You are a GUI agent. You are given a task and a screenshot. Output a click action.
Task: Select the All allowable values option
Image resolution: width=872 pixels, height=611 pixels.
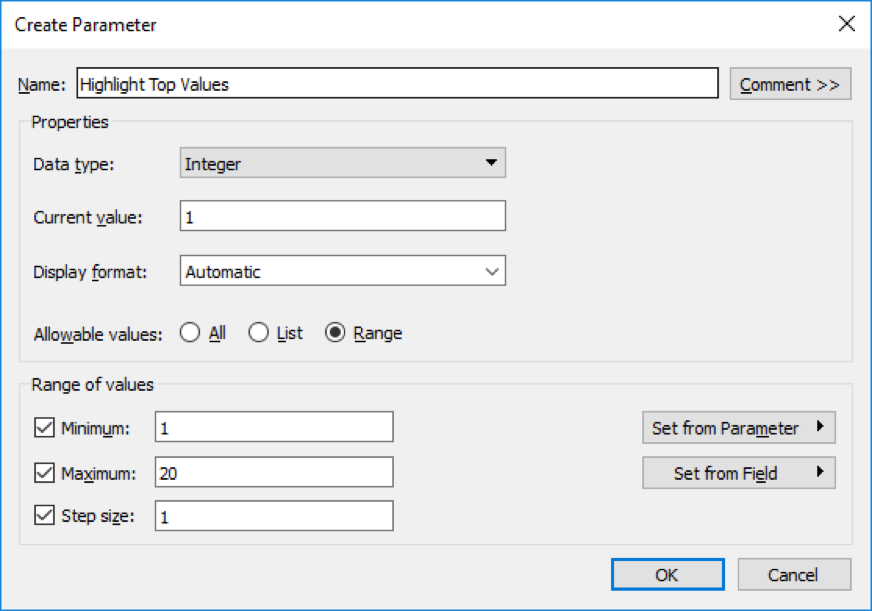(190, 332)
